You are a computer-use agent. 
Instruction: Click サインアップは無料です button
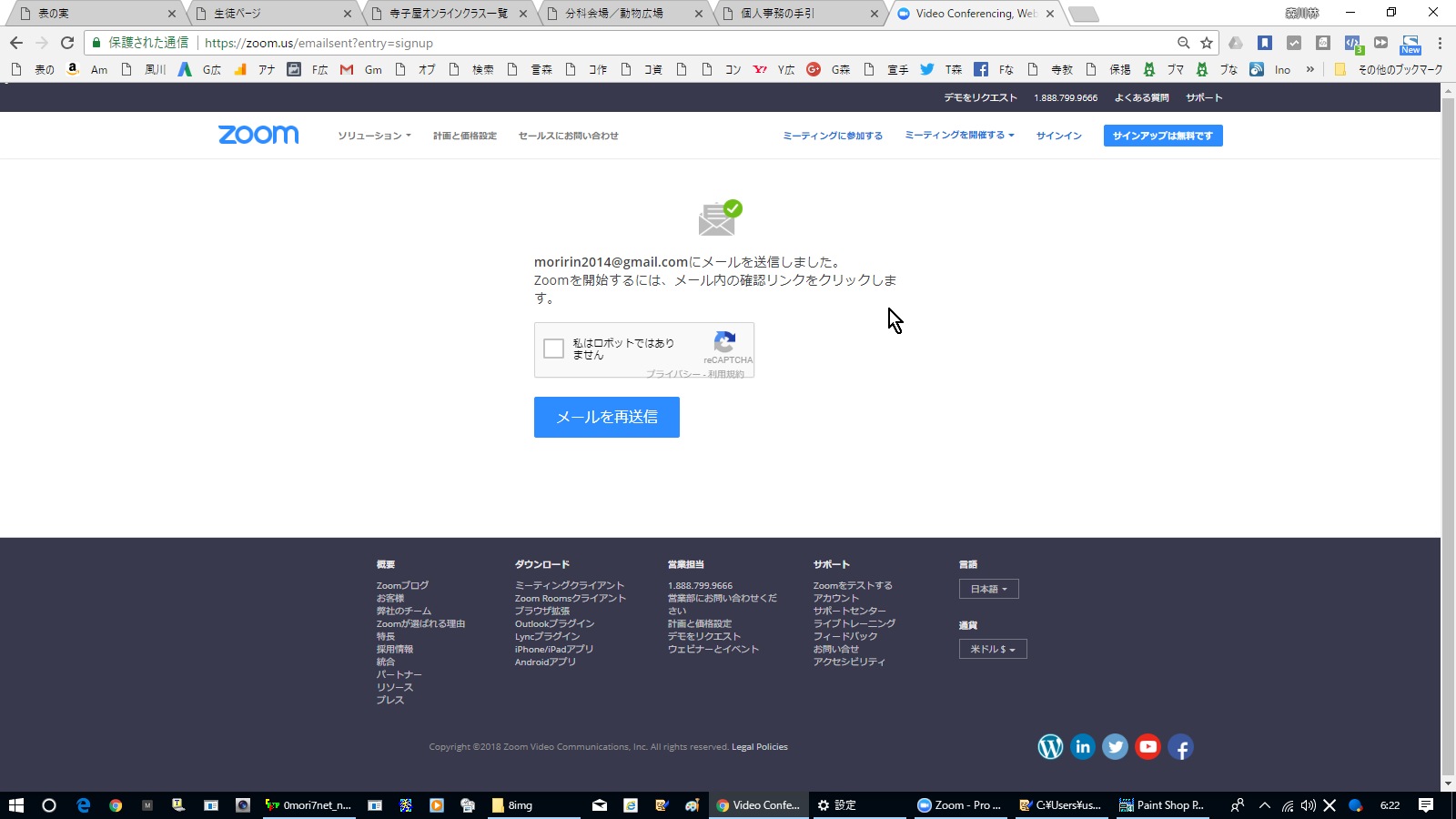(x=1162, y=136)
